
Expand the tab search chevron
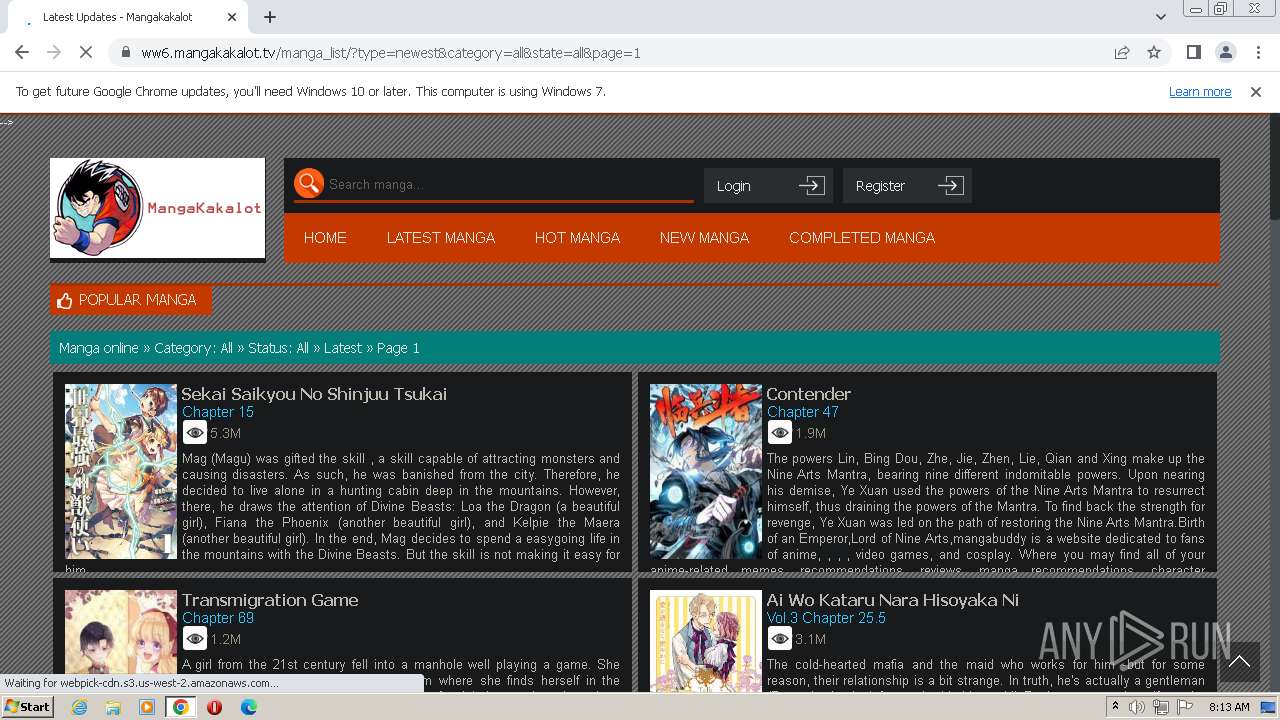click(1160, 17)
